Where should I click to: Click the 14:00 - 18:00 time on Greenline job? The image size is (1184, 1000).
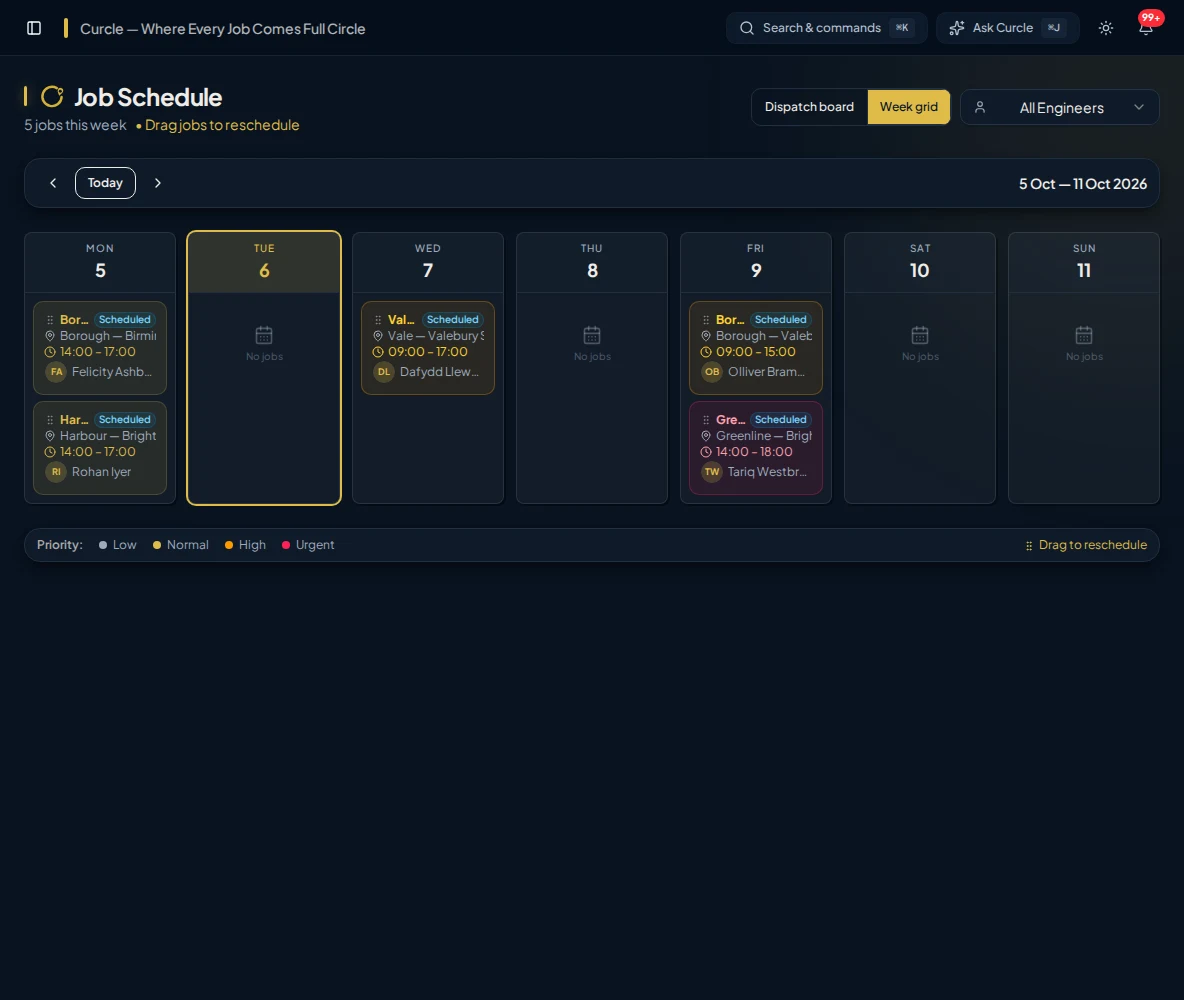pos(754,452)
